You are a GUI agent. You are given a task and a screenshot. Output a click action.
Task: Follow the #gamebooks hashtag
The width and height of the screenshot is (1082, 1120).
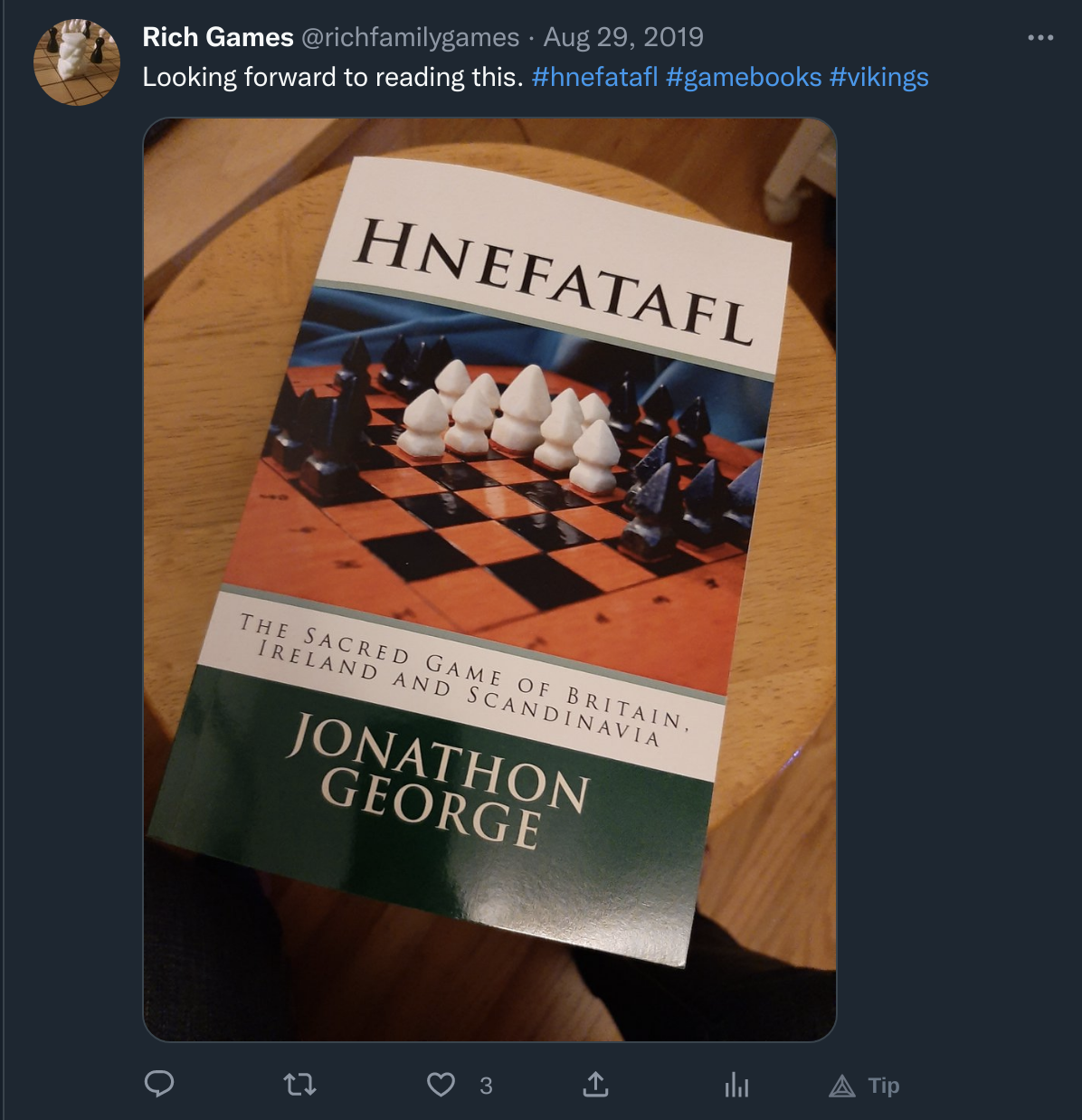pos(744,77)
